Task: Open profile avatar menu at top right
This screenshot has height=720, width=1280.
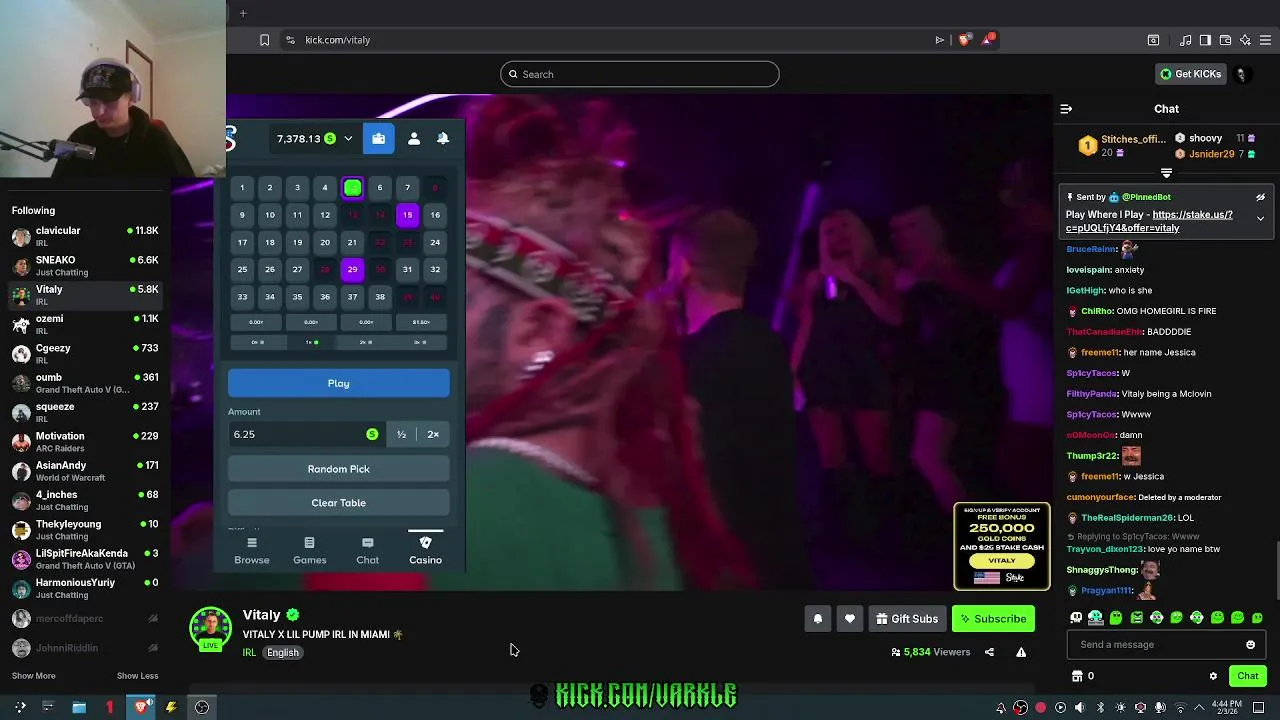Action: (x=1242, y=74)
